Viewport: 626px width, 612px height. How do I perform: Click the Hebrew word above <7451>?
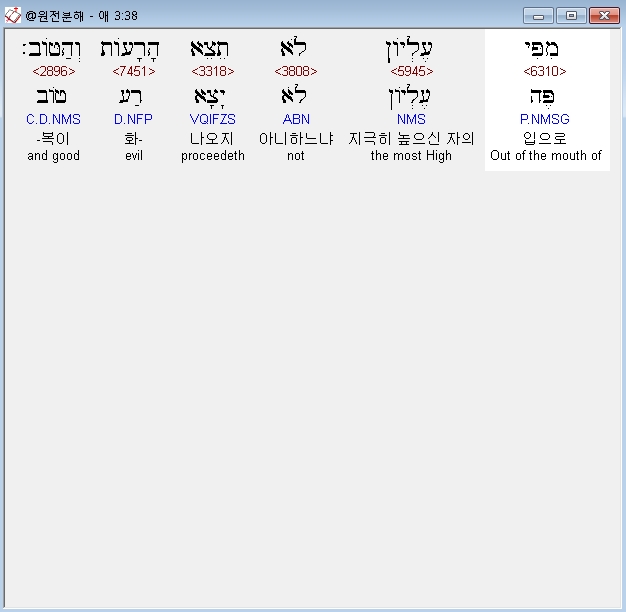click(130, 50)
